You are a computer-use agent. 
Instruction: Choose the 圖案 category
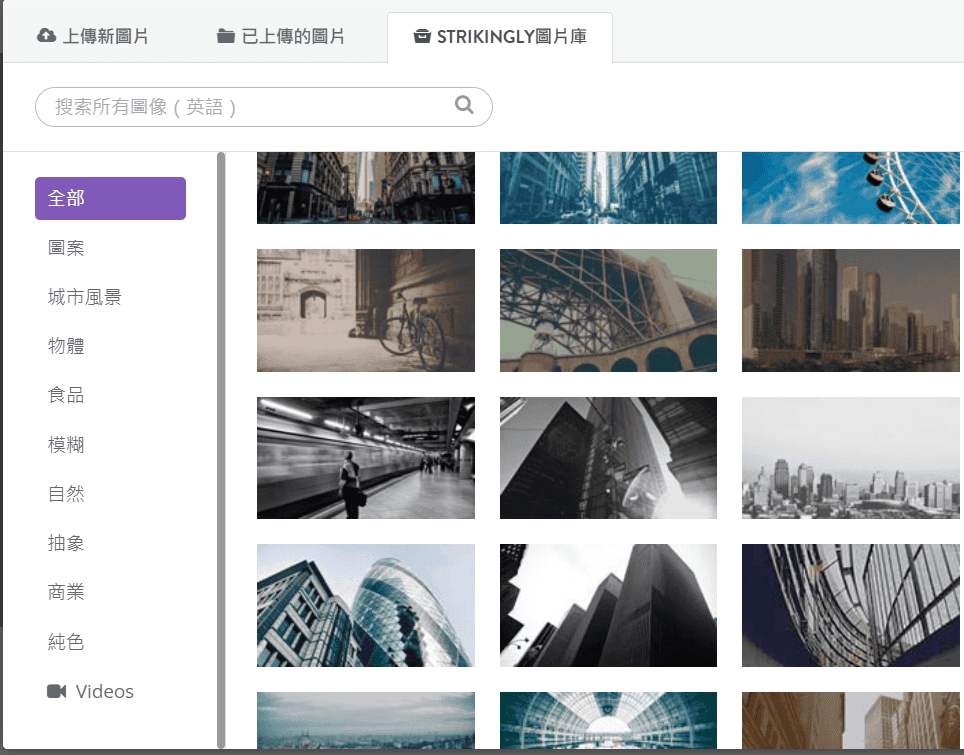pyautogui.click(x=66, y=248)
